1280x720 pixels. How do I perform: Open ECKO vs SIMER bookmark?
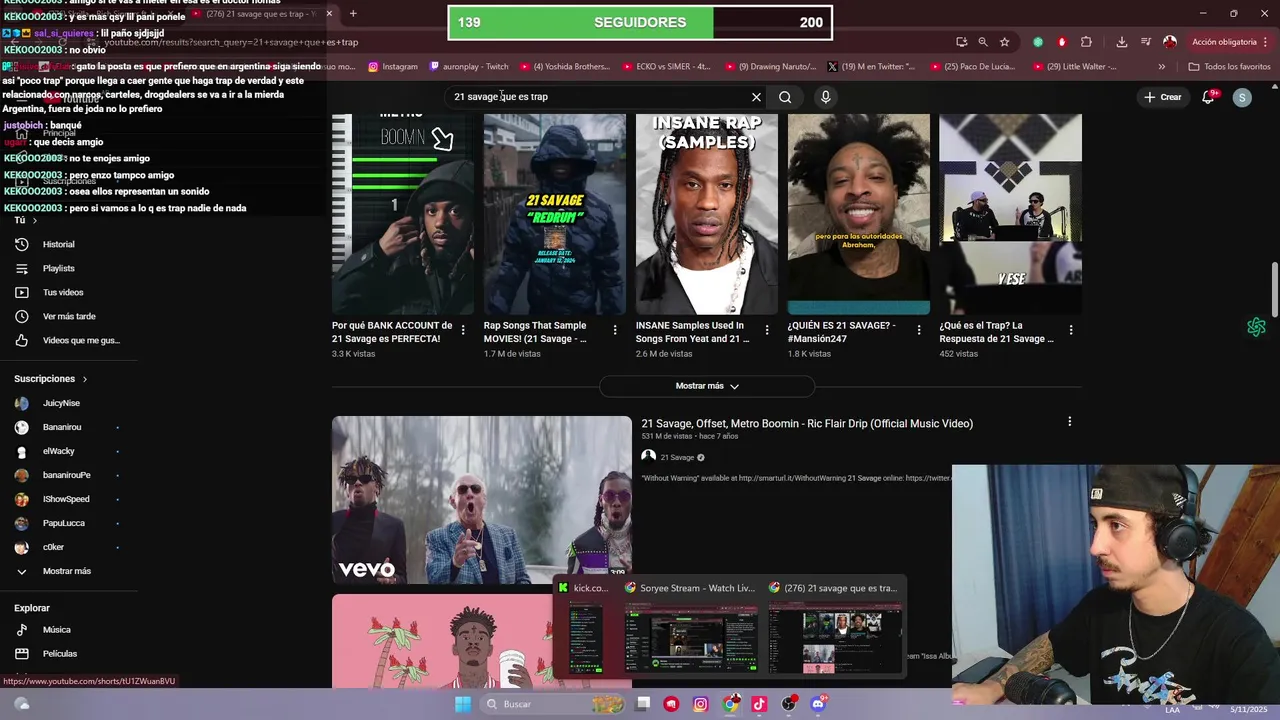point(666,67)
